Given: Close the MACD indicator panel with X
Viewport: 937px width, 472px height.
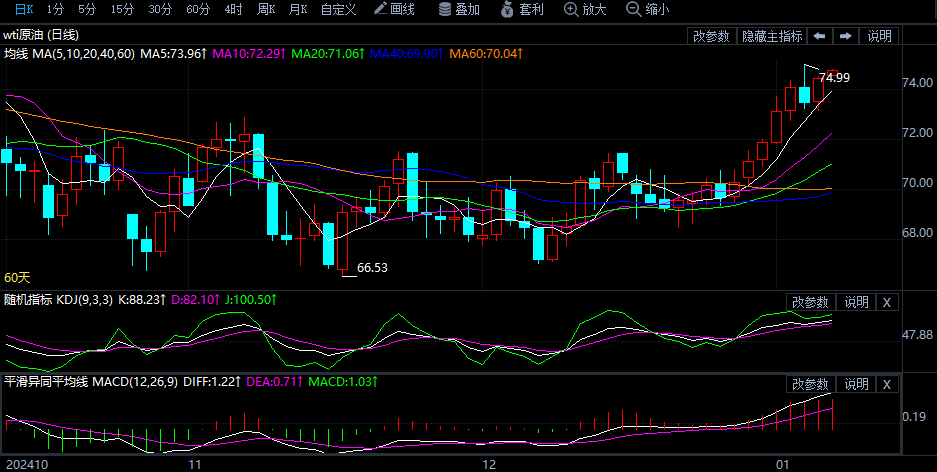Looking at the screenshot, I should (x=887, y=384).
